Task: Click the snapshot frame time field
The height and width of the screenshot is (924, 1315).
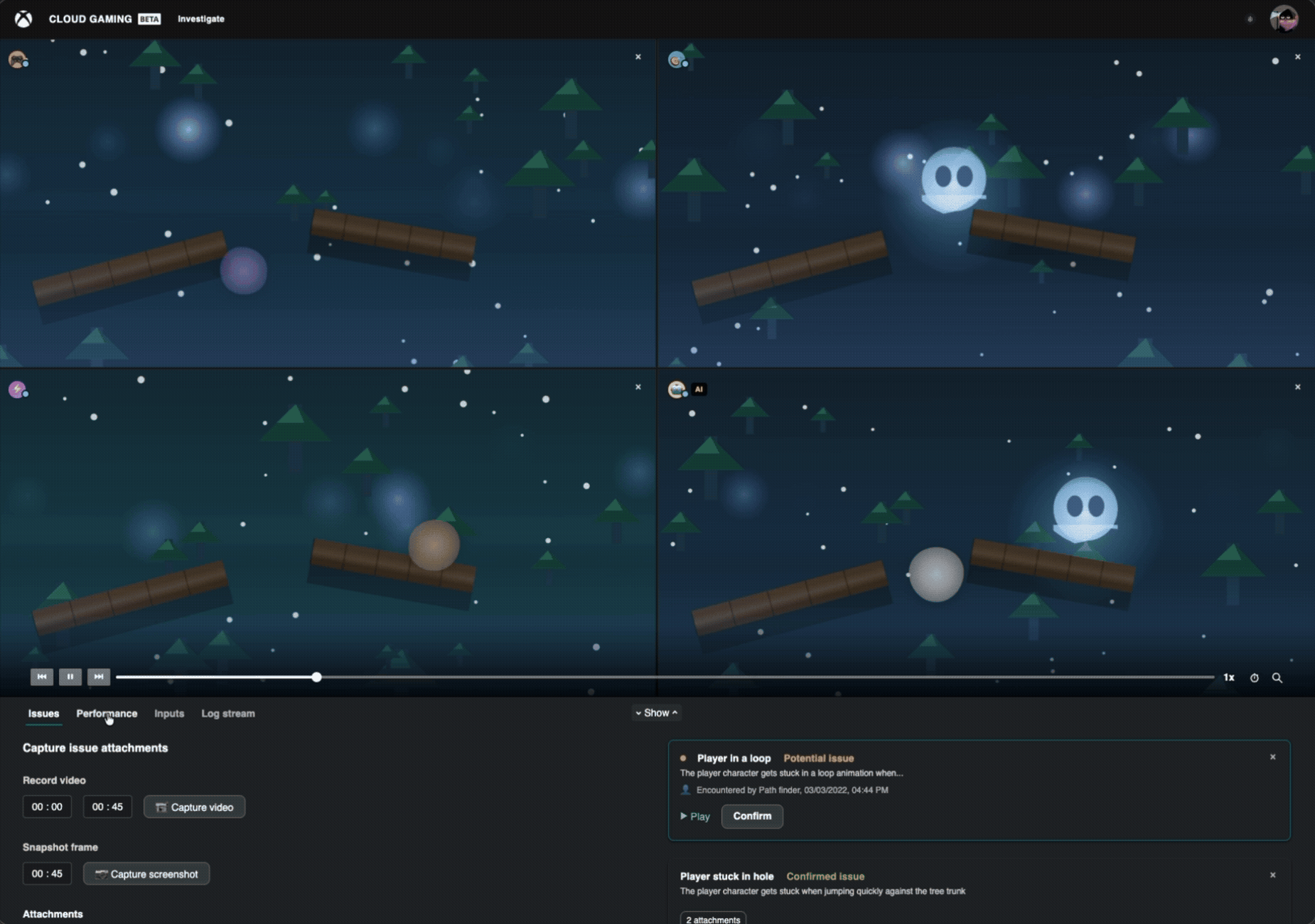Action: (47, 874)
